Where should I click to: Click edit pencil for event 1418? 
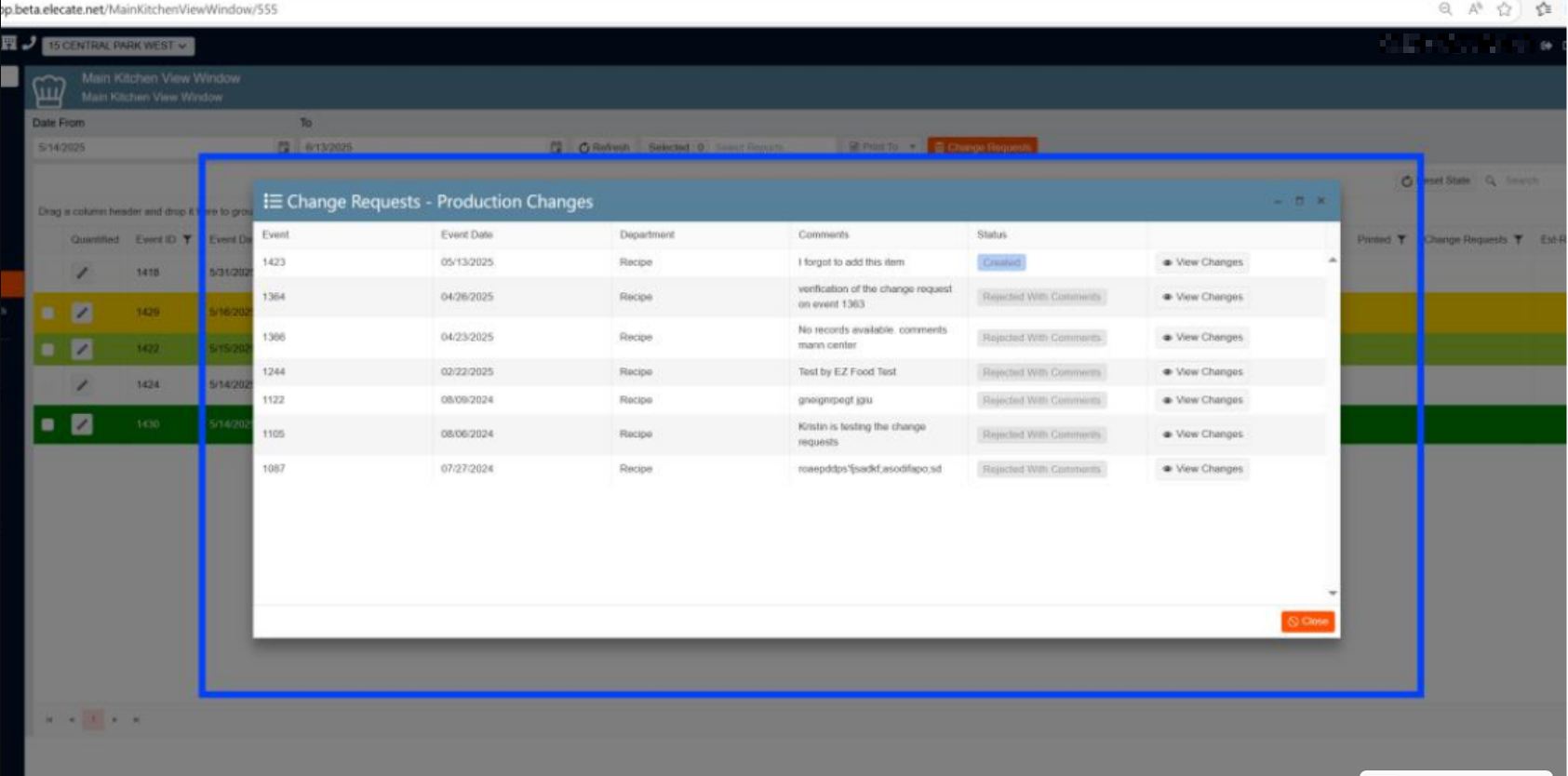click(82, 273)
